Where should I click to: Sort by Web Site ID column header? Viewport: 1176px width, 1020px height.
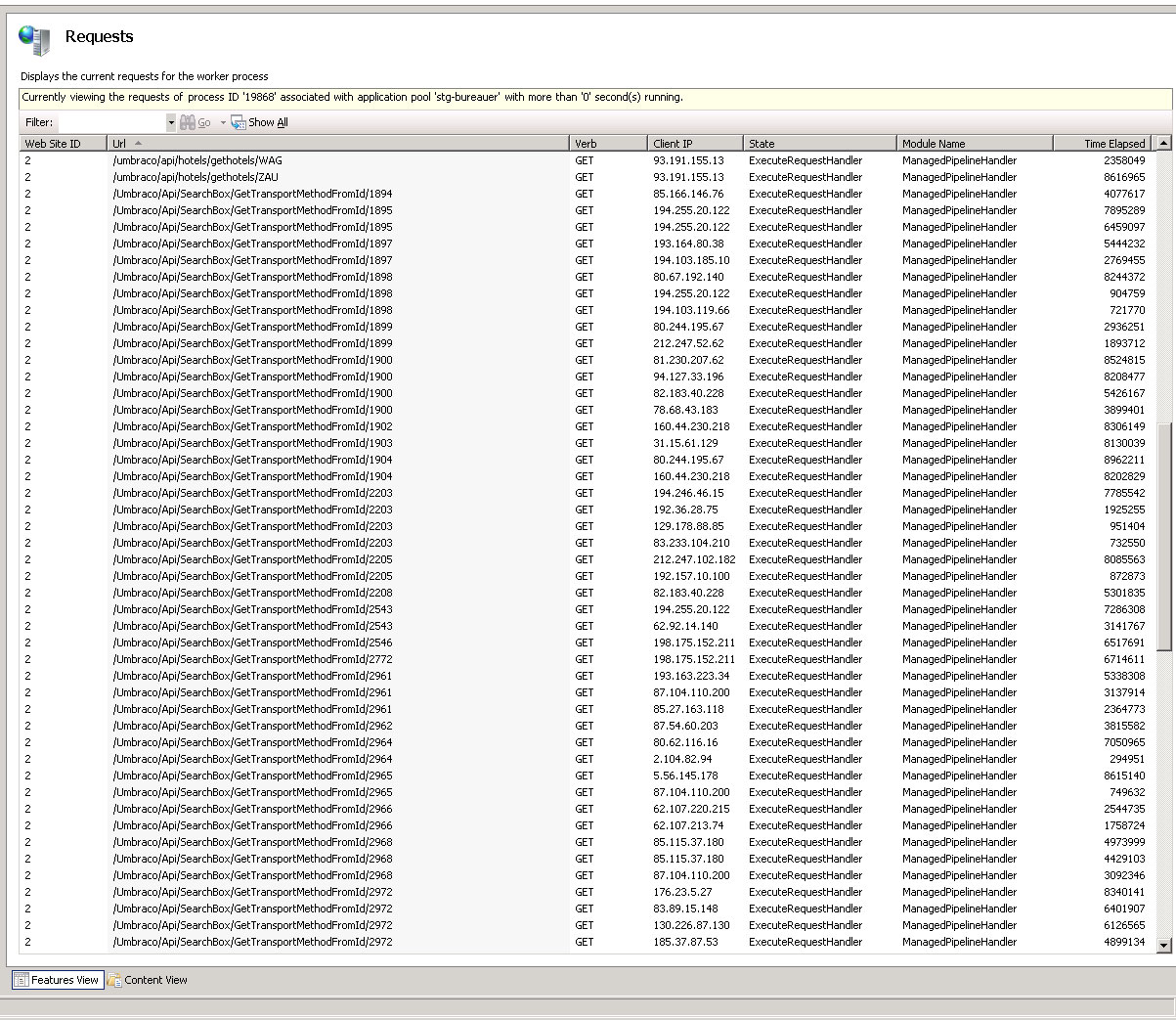coord(64,143)
